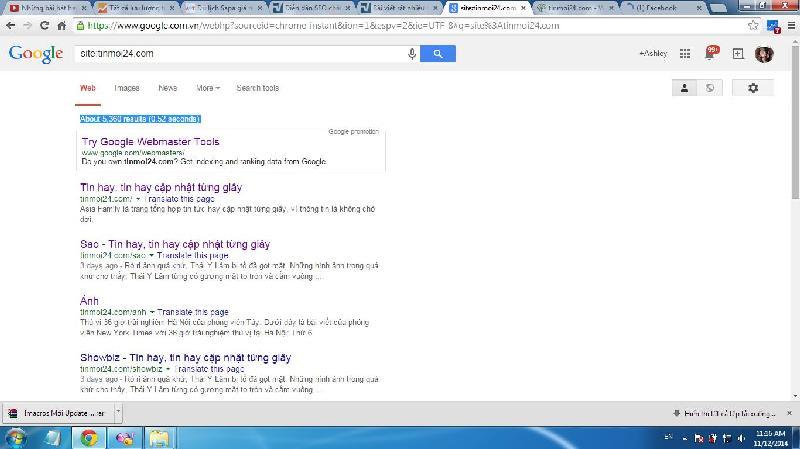800x449 pixels.
Task: Click the address bar URL
Action: click(323, 26)
